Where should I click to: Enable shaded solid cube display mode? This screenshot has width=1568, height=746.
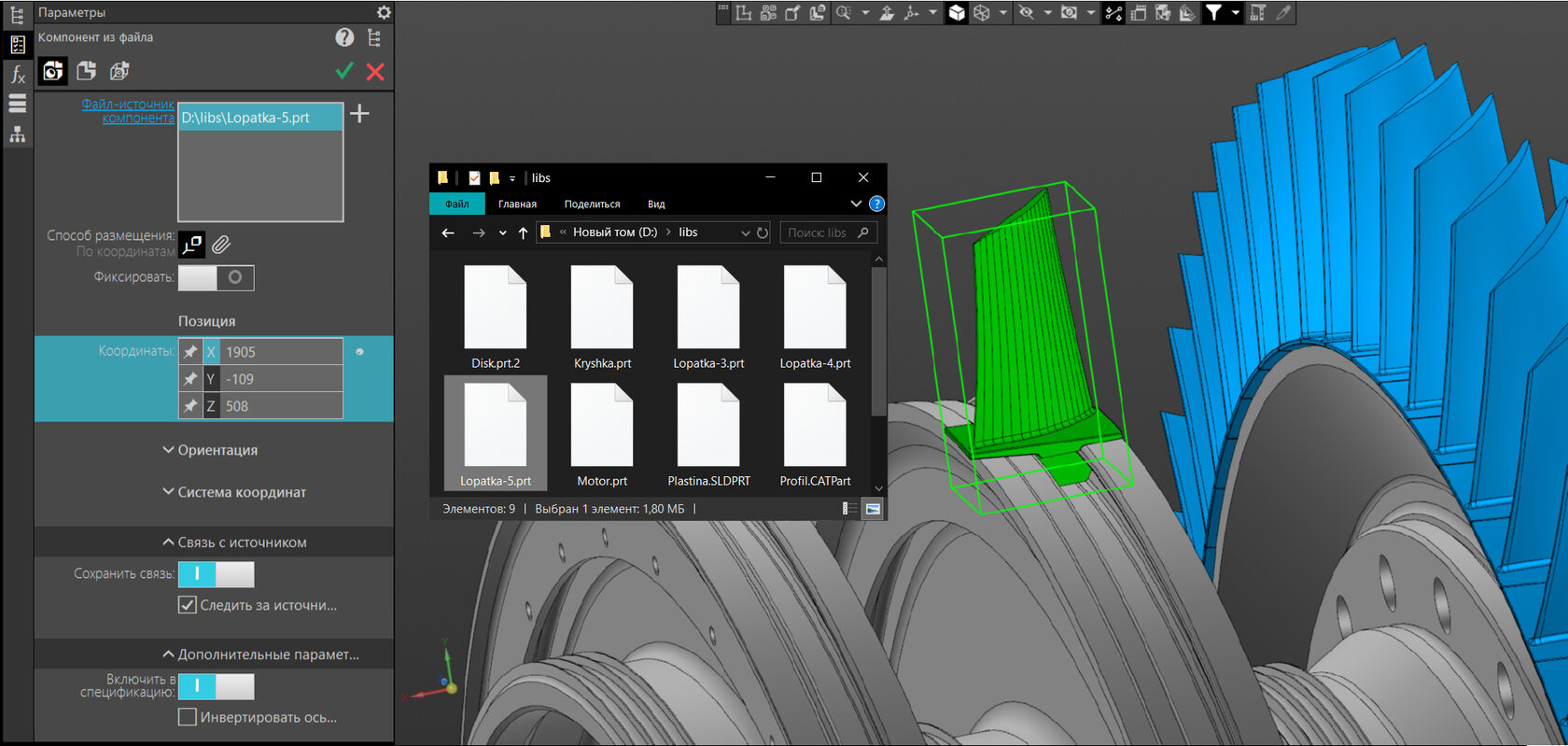957,13
